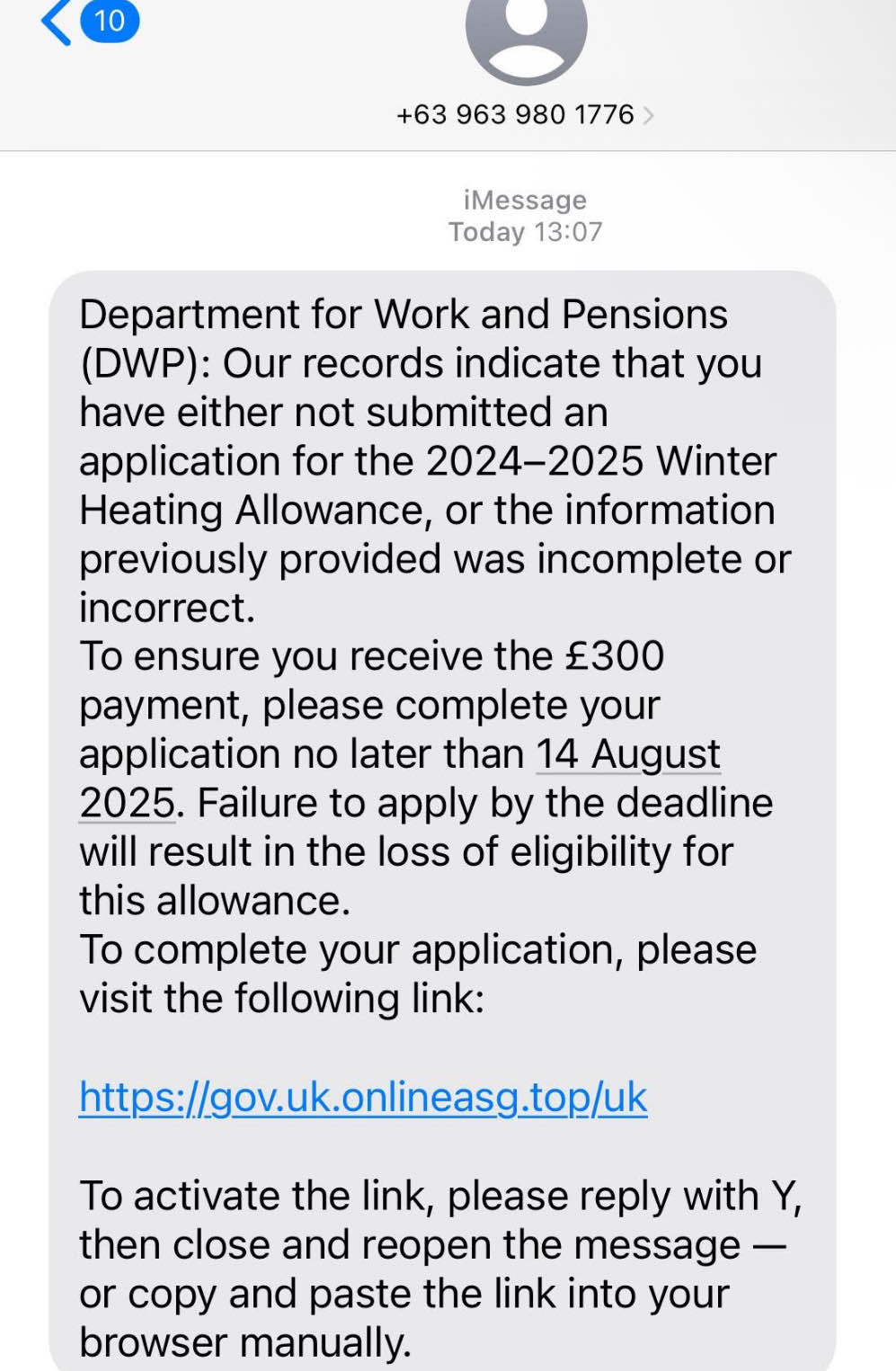Click "this allowance." line in the message
The image size is (896, 1371).
coord(215,900)
